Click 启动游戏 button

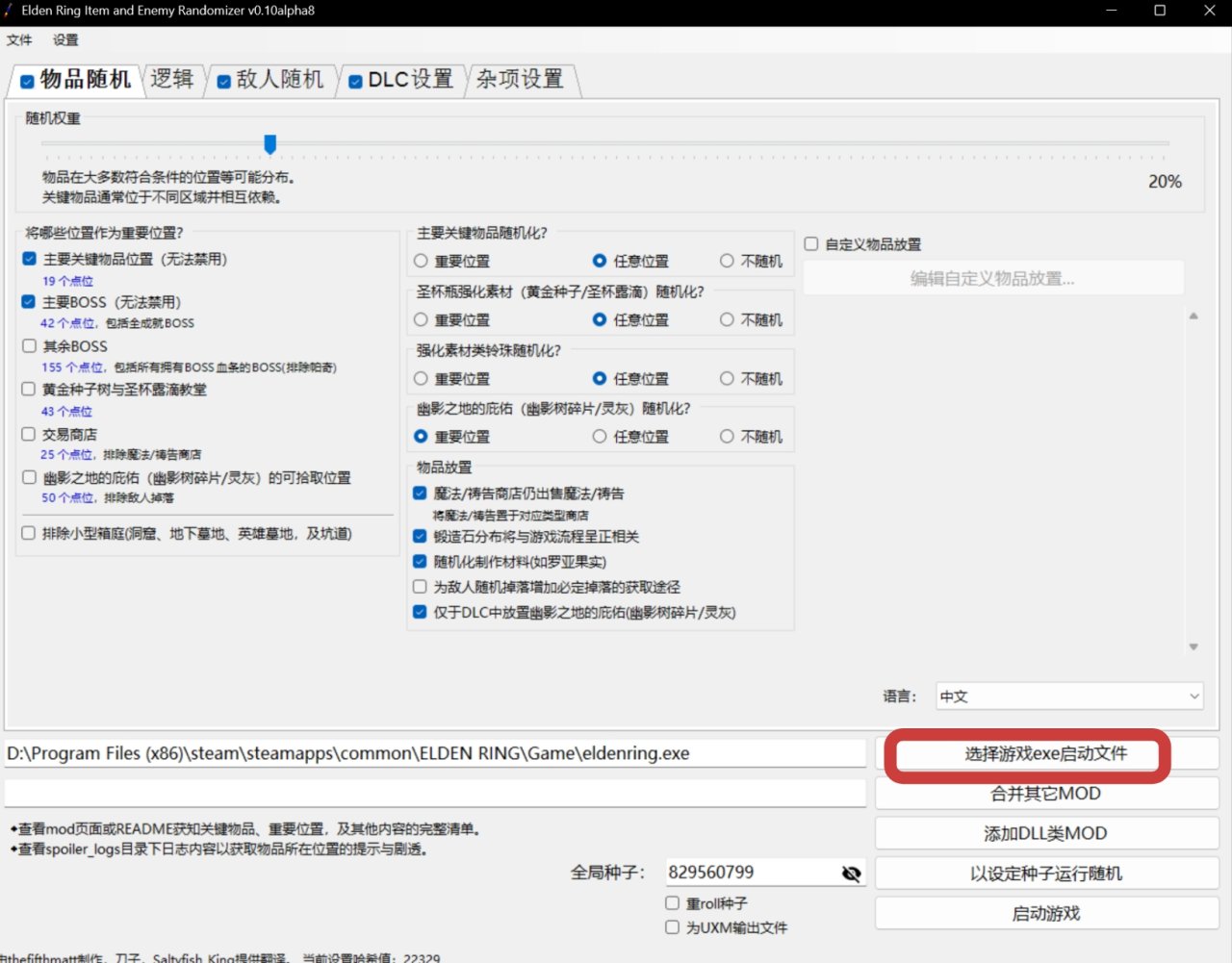1046,914
